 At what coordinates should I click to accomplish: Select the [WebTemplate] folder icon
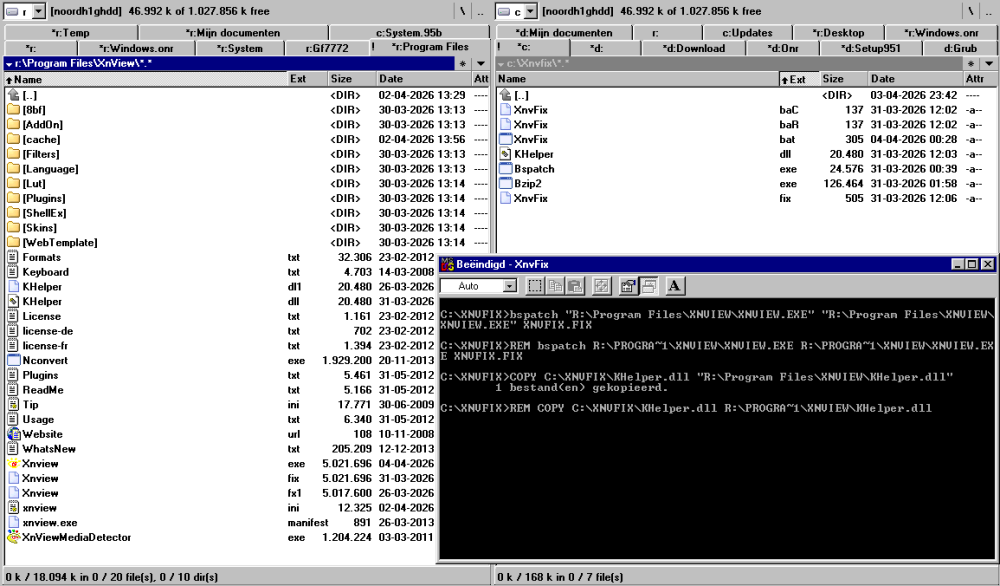click(13, 242)
